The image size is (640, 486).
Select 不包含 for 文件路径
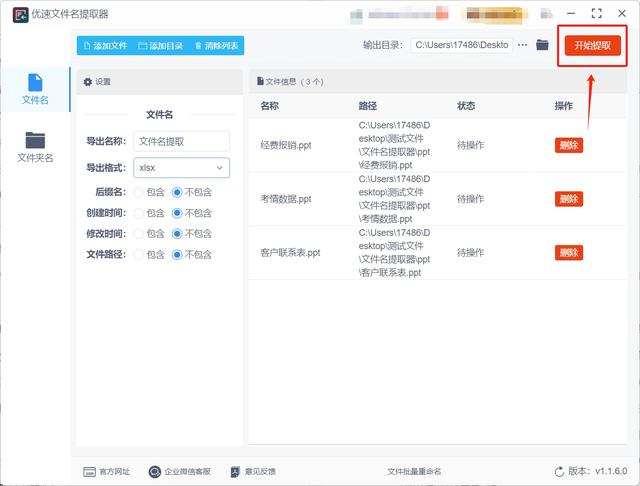coord(177,255)
